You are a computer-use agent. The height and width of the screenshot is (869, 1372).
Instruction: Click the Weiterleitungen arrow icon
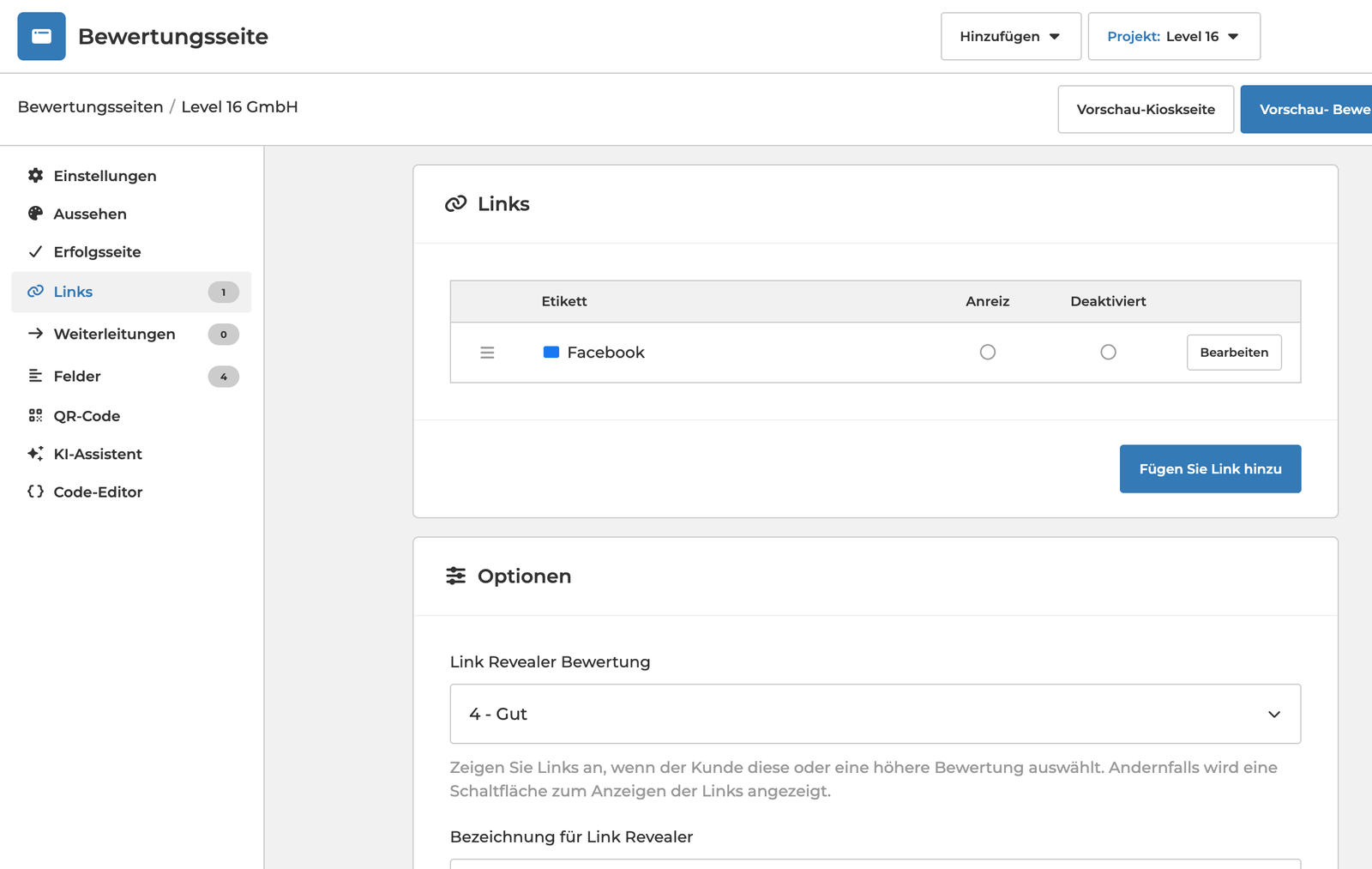[x=35, y=334]
